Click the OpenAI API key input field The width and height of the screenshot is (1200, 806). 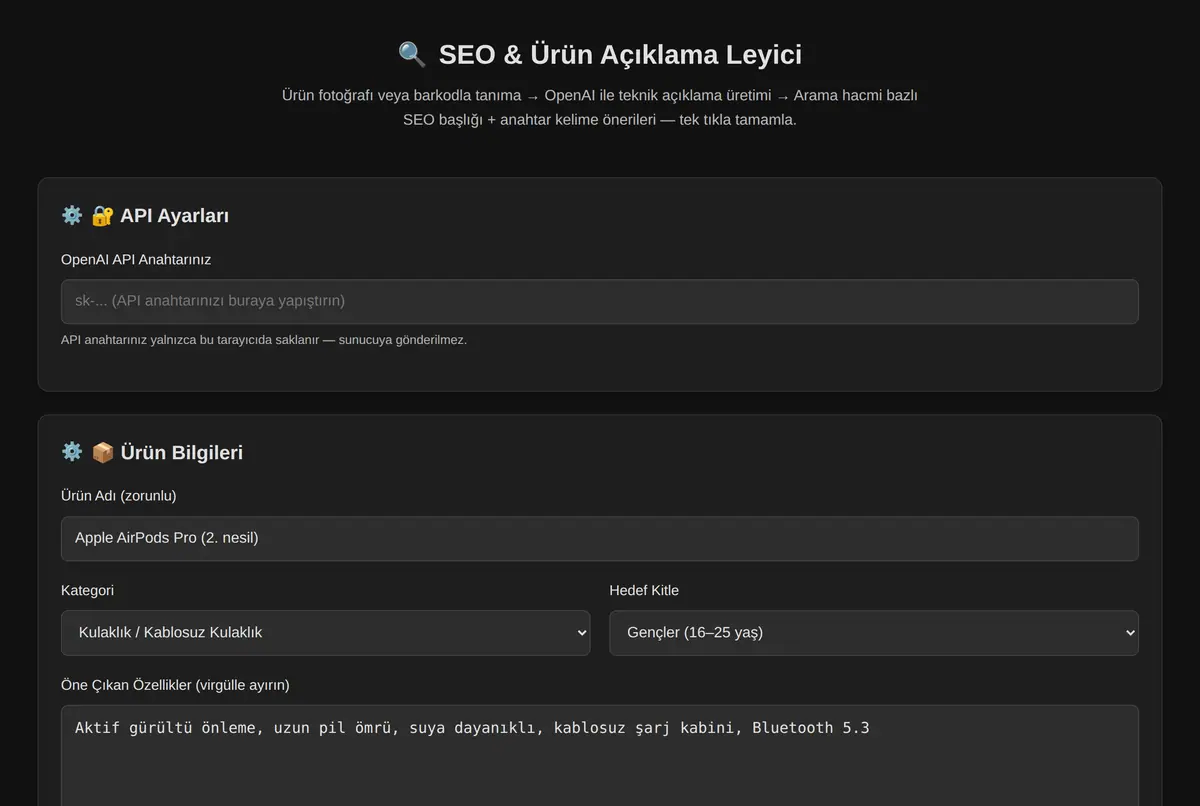point(600,301)
